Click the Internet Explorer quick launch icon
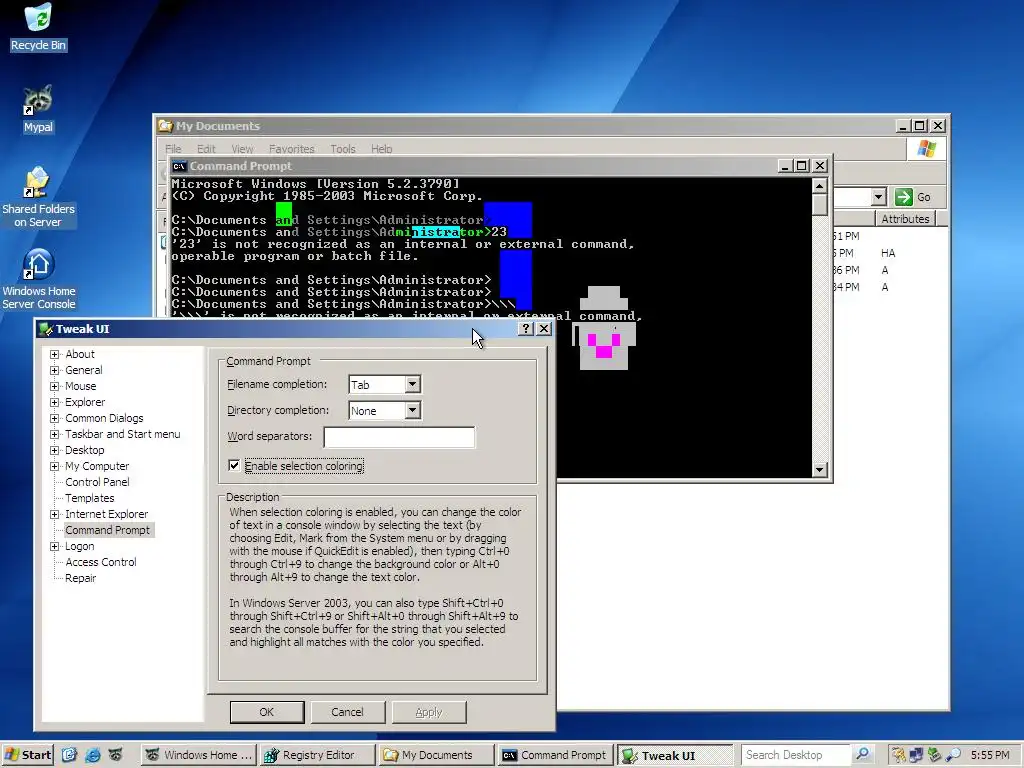This screenshot has height=768, width=1024. (93, 755)
